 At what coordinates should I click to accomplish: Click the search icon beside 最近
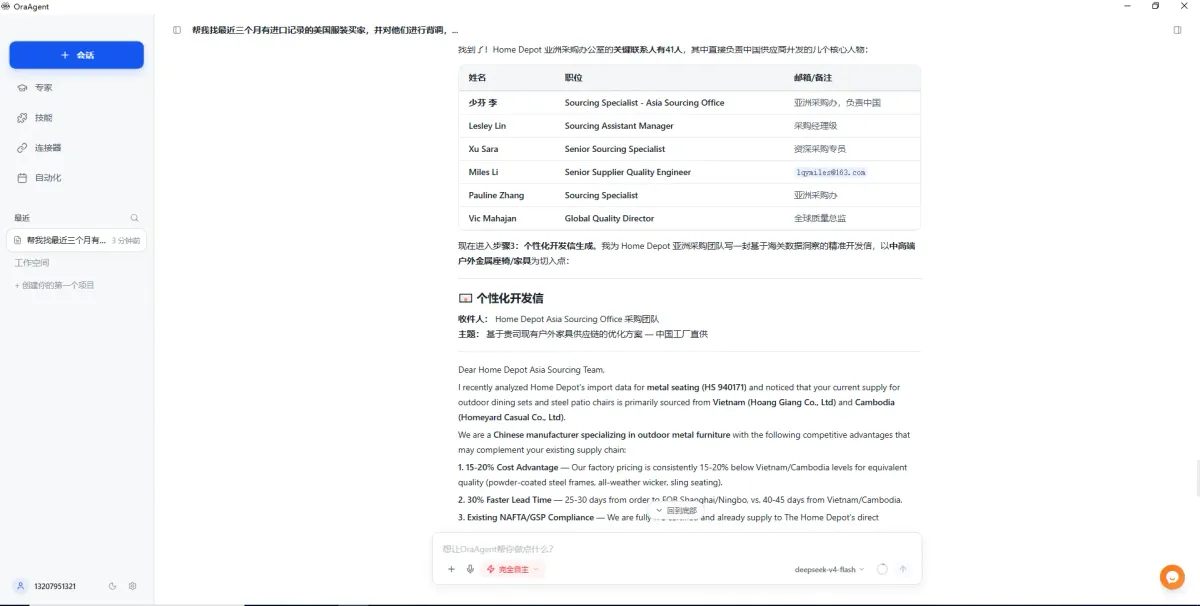[x=135, y=218]
